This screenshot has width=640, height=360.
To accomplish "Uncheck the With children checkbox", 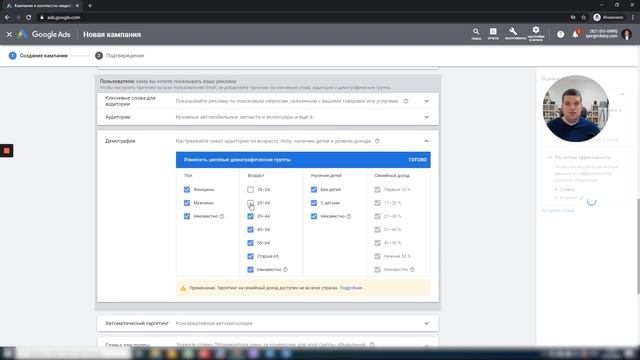I will click(x=314, y=203).
